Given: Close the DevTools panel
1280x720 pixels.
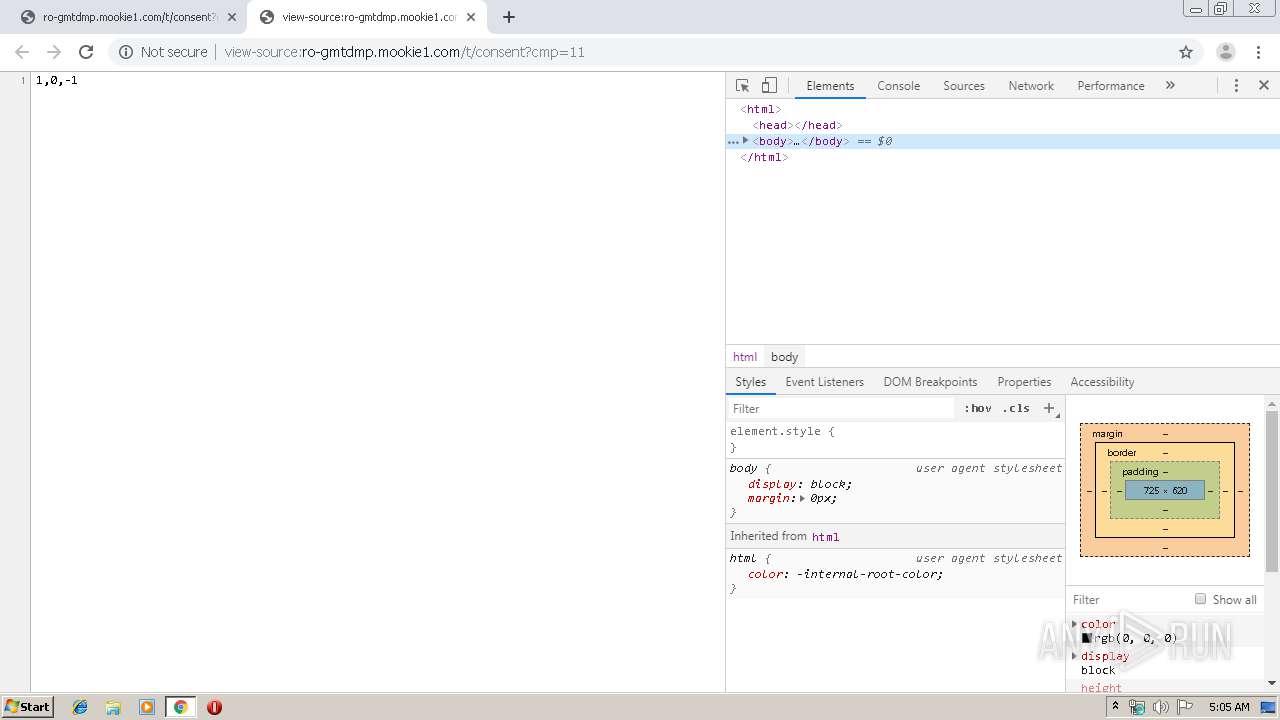Looking at the screenshot, I should [1264, 86].
